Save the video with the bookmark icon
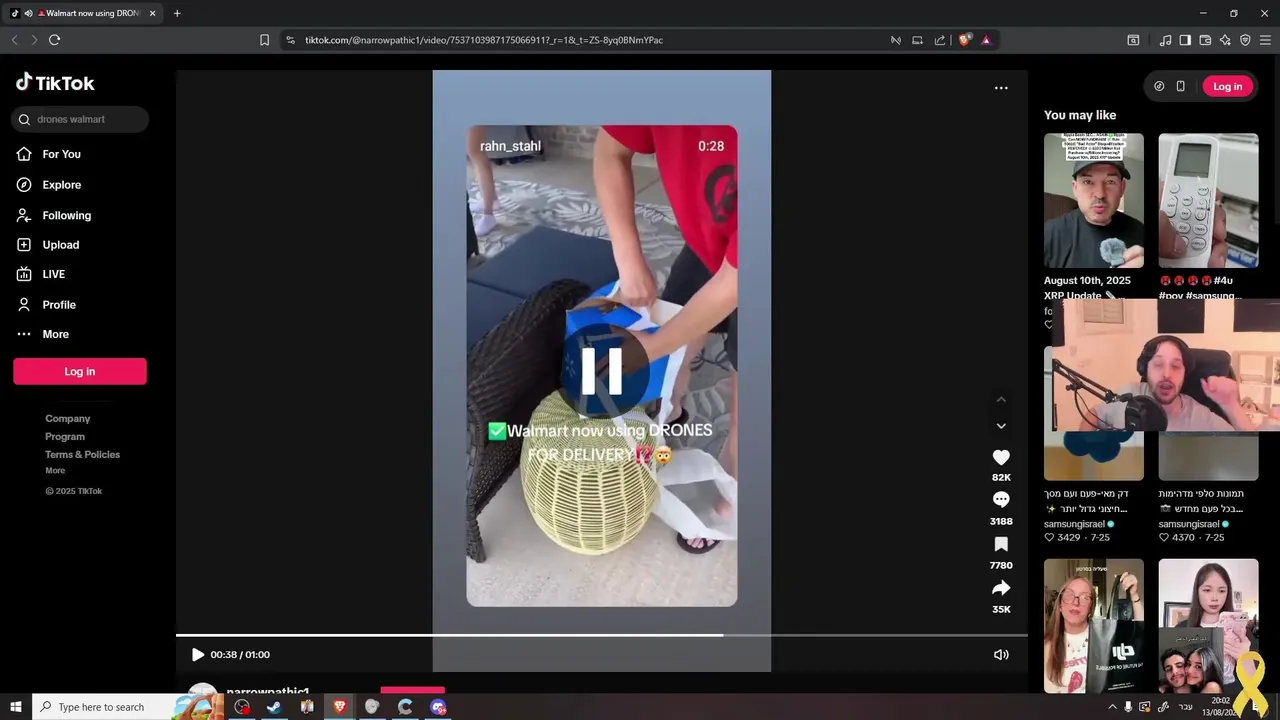 [x=1001, y=545]
